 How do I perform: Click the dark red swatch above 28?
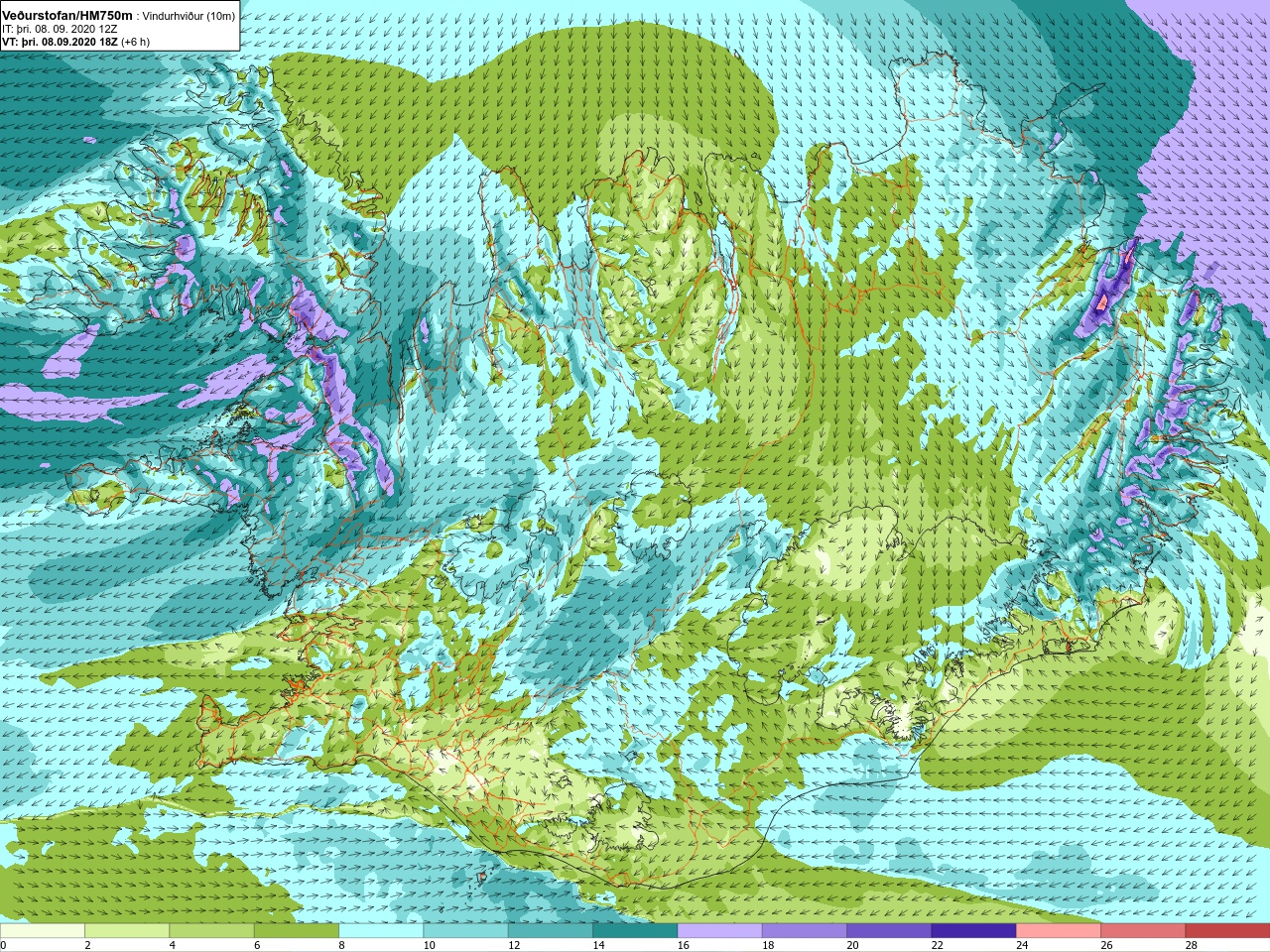coord(1227,930)
